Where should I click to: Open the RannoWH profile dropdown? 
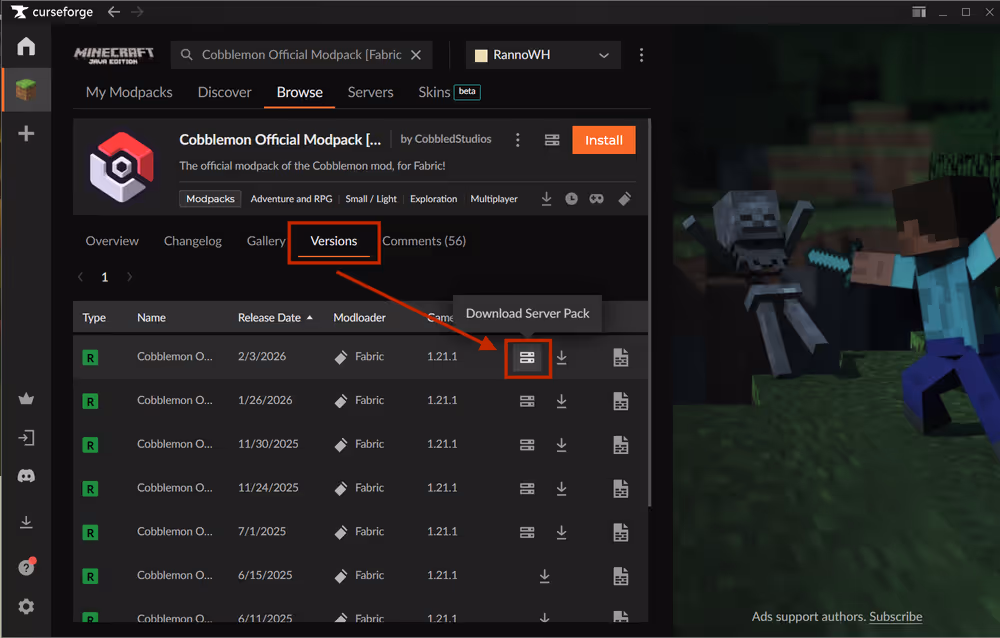coord(543,55)
